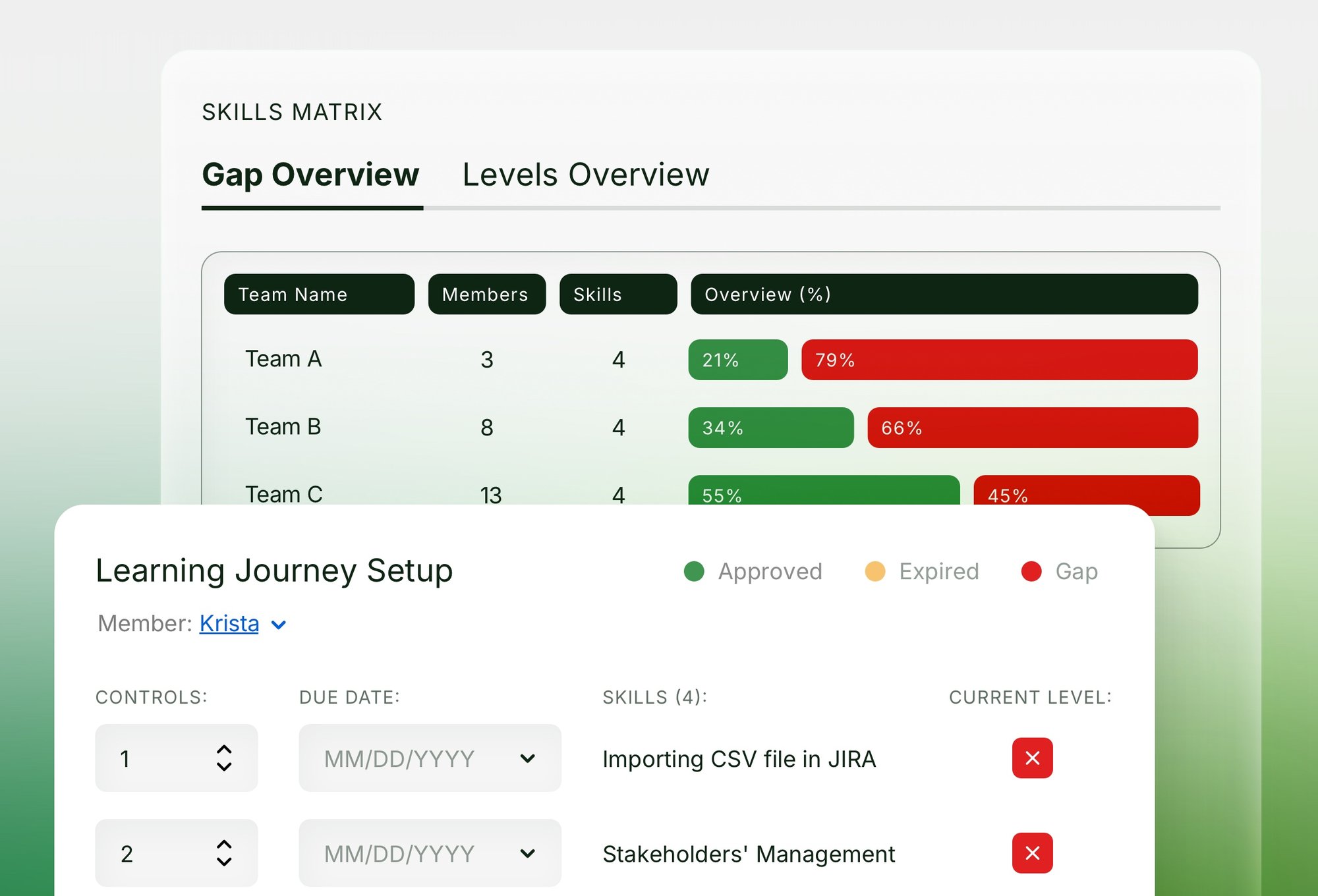Viewport: 1318px width, 896px height.
Task: Open due date field for Stakeholders' Management
Action: (430, 853)
